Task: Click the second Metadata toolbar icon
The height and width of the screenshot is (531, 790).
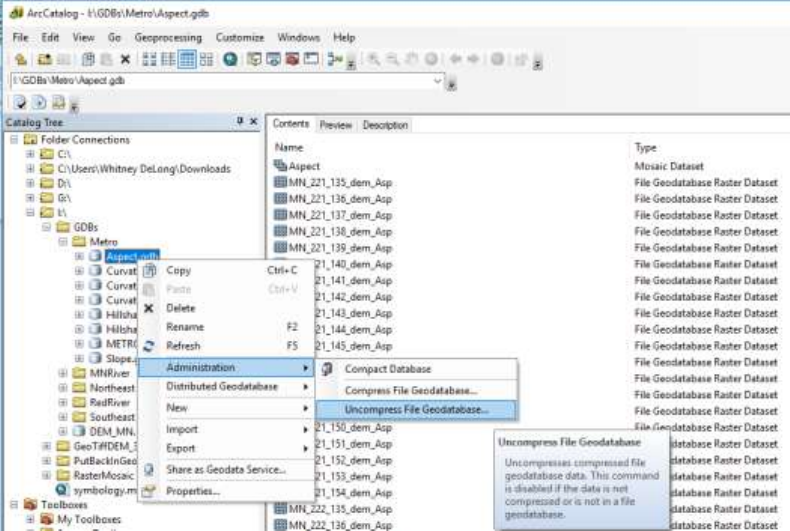Action: point(39,102)
